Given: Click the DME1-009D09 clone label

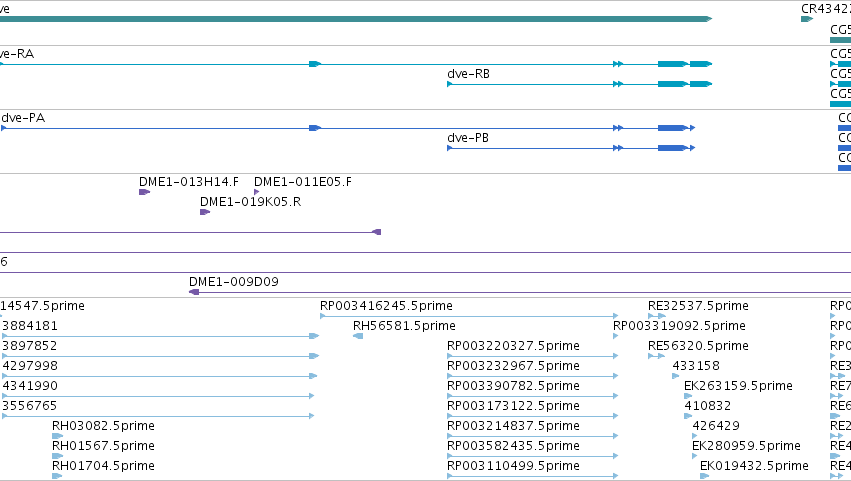Looking at the screenshot, I should click(x=233, y=282).
